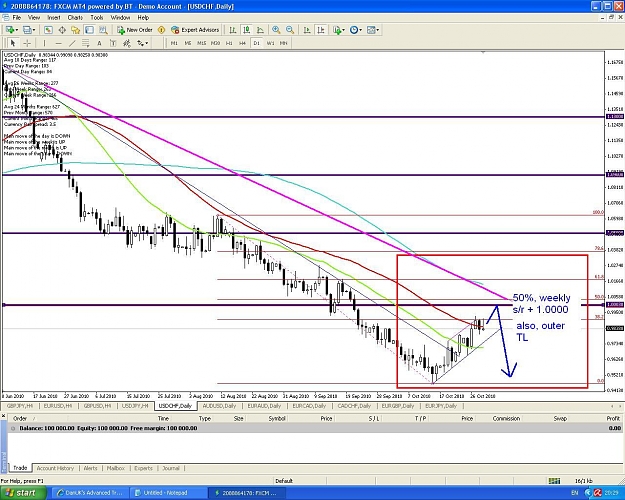Zoom in on the chart

(276, 30)
